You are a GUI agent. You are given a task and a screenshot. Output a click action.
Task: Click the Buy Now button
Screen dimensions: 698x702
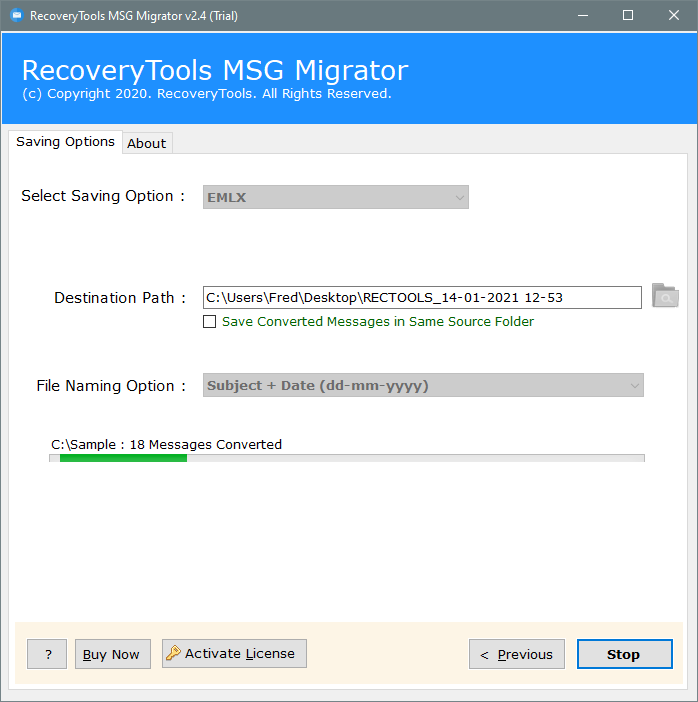[x=113, y=654]
